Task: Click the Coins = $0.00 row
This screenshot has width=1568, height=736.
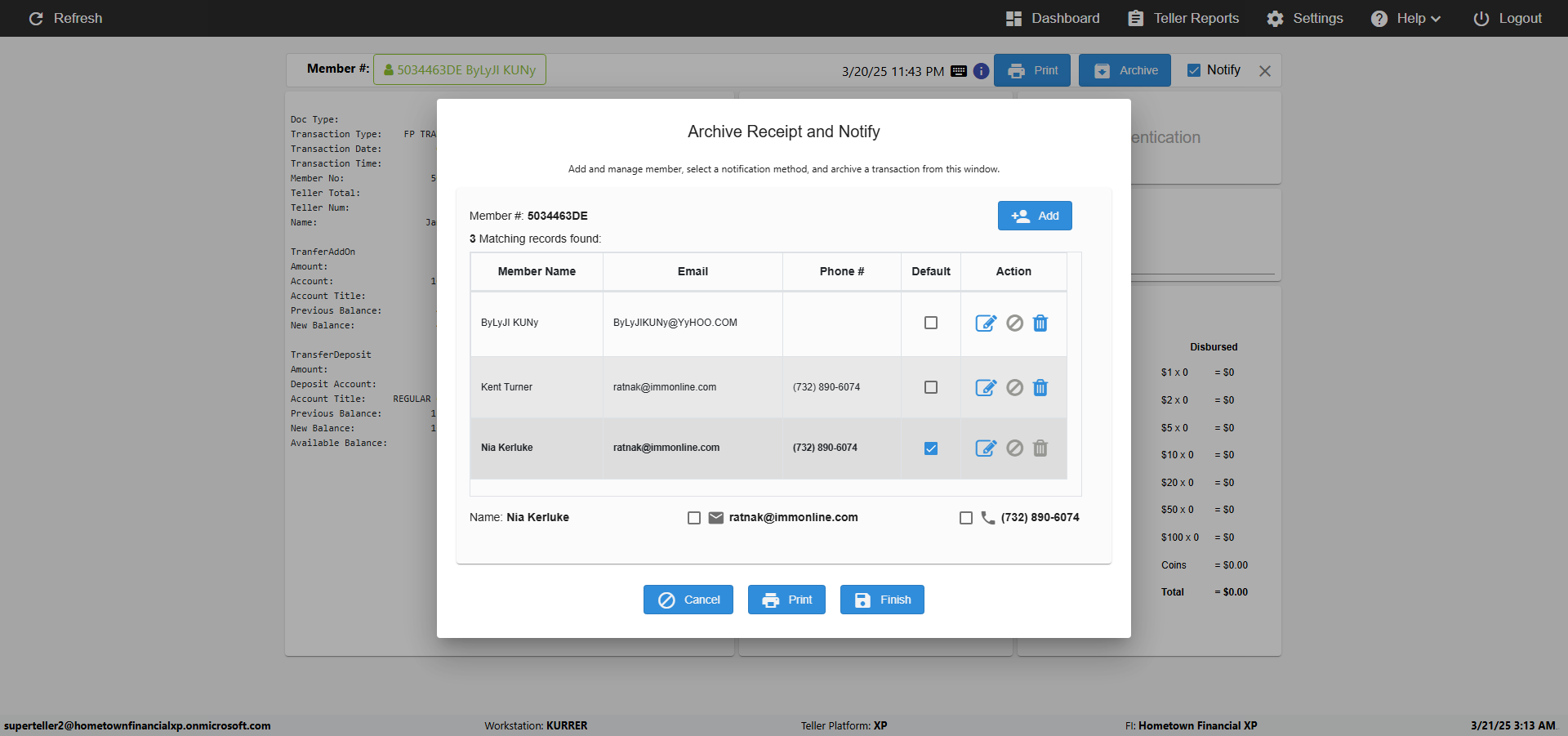Action: pos(1205,565)
